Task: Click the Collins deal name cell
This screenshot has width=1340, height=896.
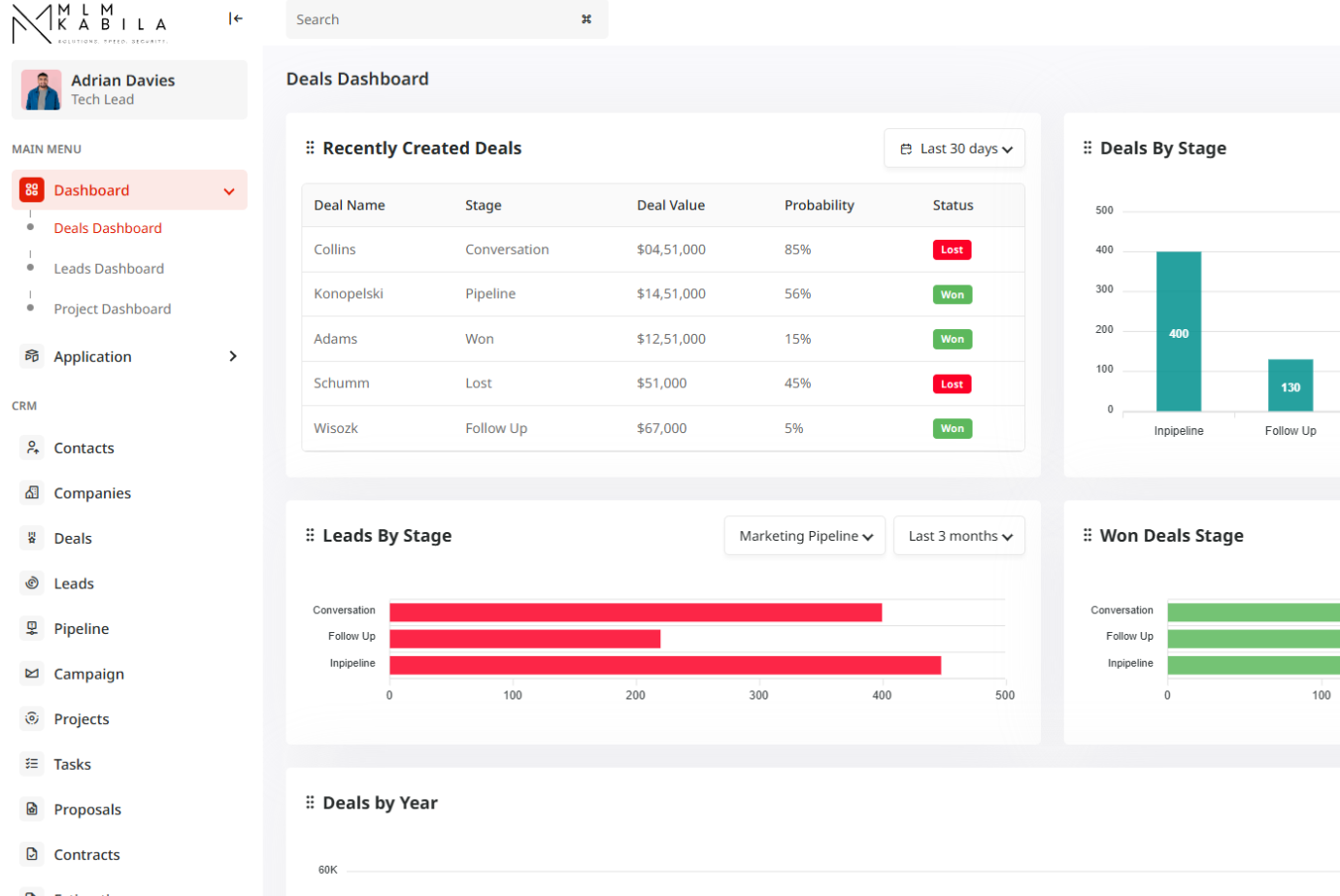Action: pos(335,249)
